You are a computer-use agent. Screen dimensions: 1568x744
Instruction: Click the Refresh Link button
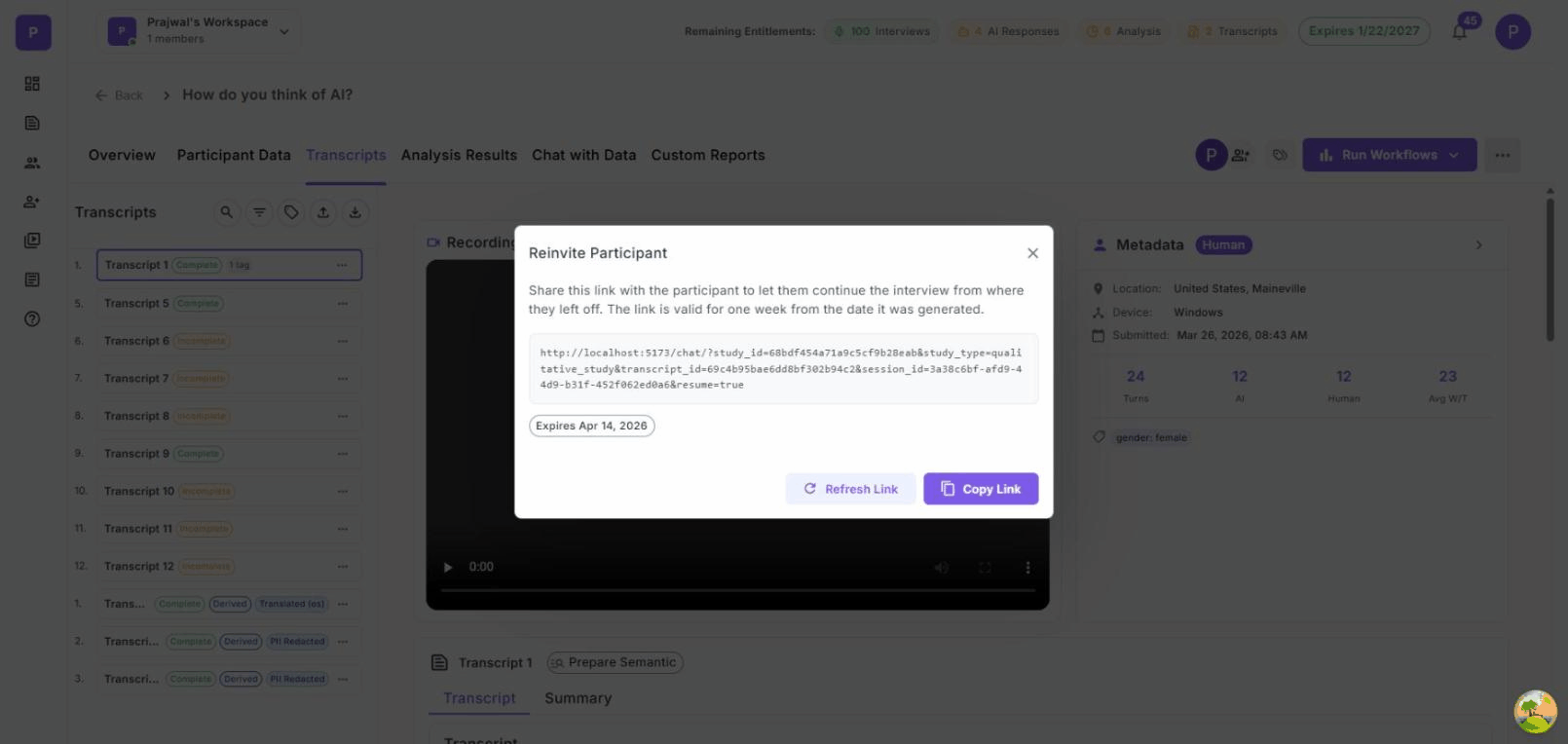coord(850,489)
